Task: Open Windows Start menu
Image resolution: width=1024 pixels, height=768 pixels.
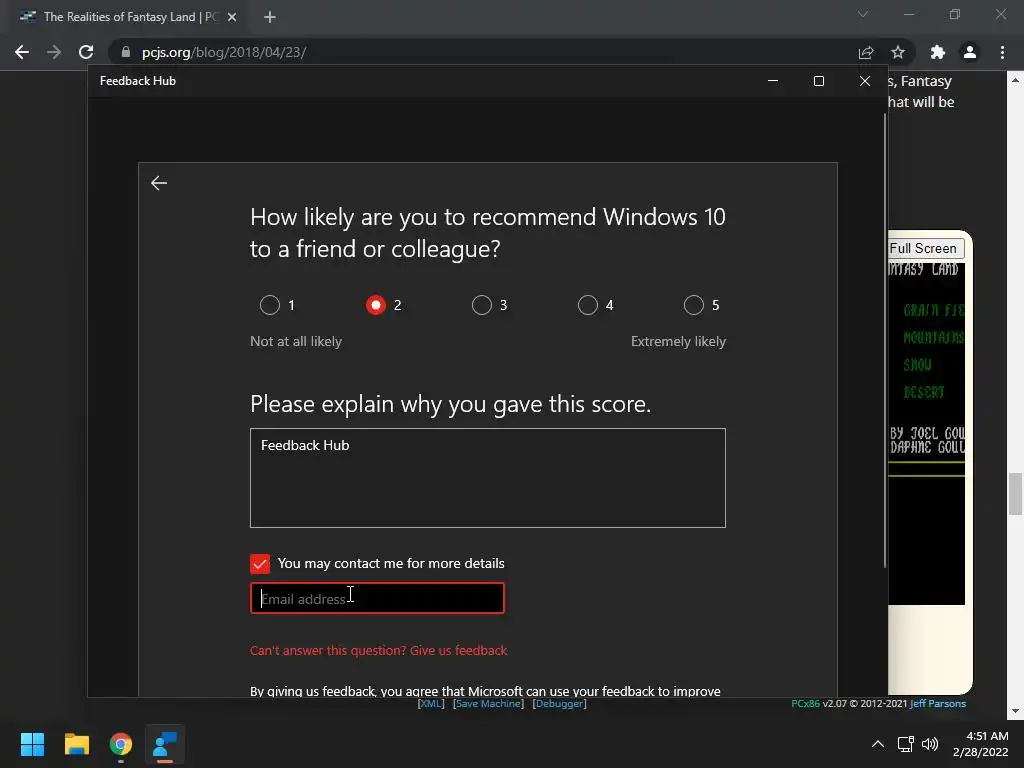Action: pyautogui.click(x=32, y=744)
